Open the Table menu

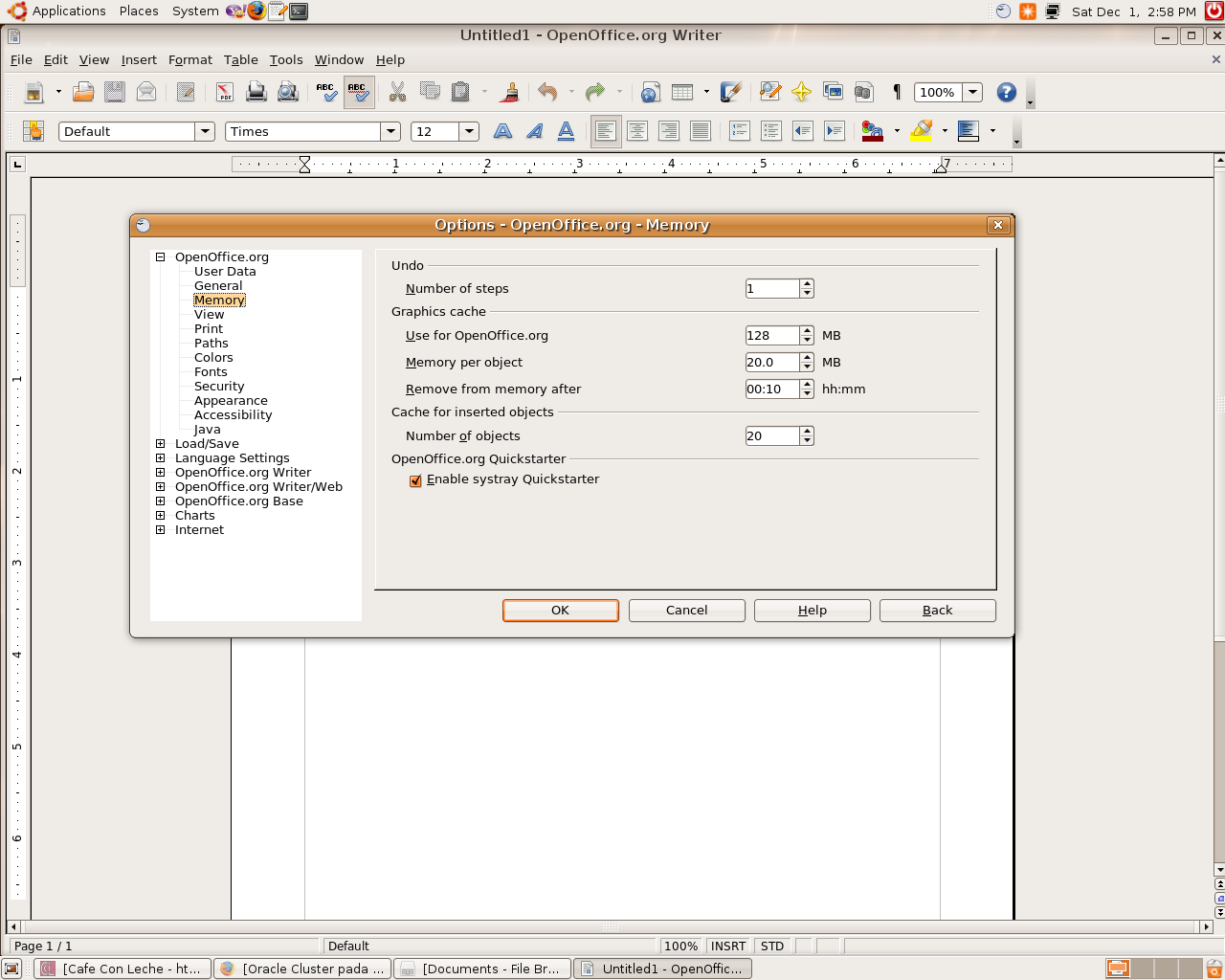[241, 59]
